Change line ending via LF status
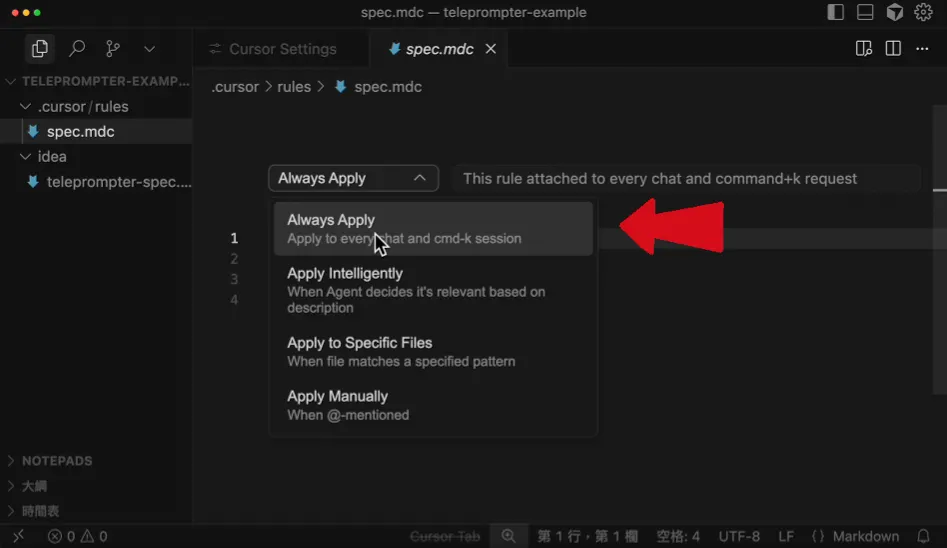947x548 pixels. tap(786, 536)
